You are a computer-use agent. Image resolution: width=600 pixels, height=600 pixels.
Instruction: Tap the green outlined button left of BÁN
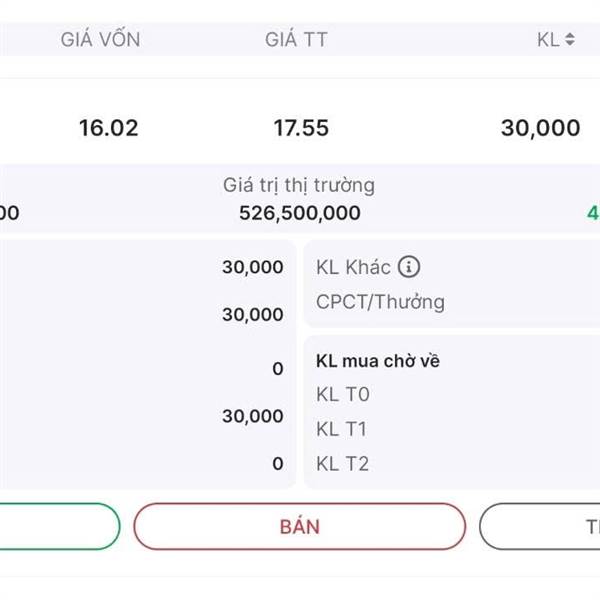(59, 527)
